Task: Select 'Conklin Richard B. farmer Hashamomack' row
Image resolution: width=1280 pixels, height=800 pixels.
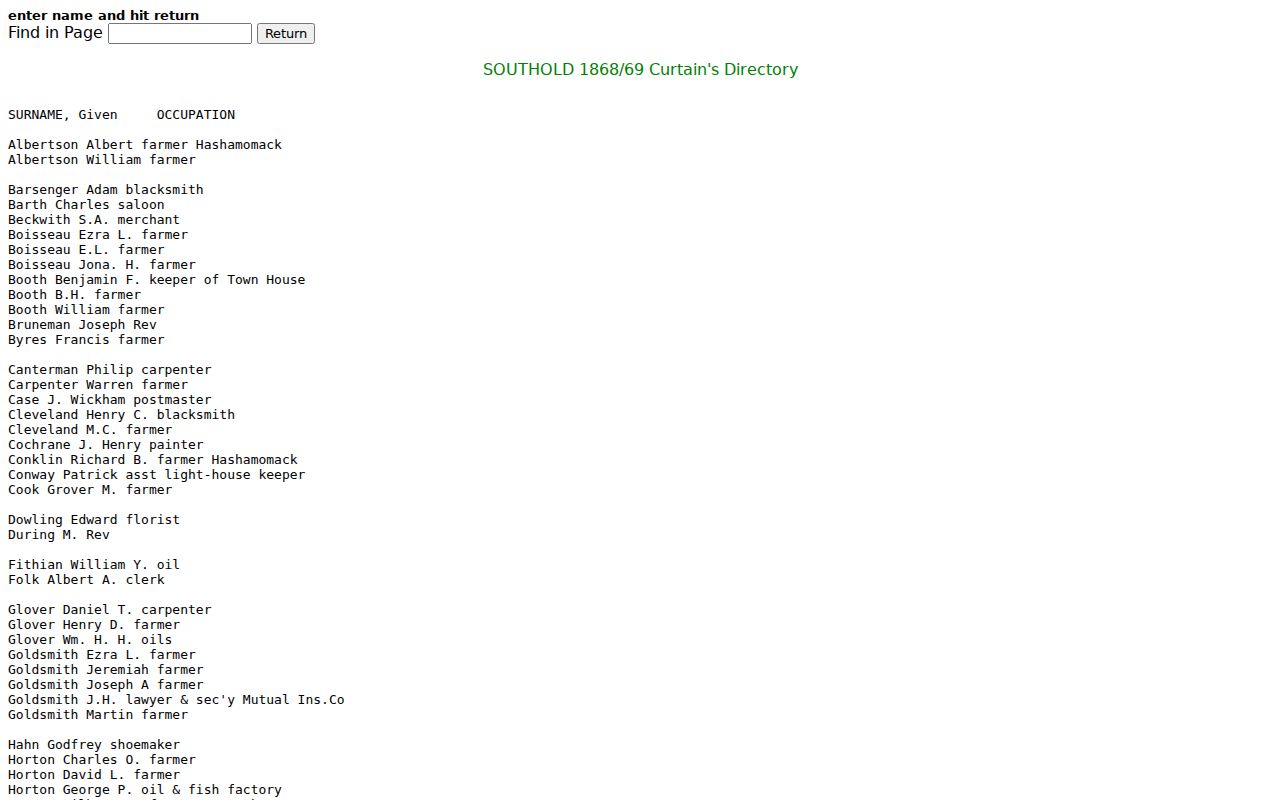Action: (153, 460)
